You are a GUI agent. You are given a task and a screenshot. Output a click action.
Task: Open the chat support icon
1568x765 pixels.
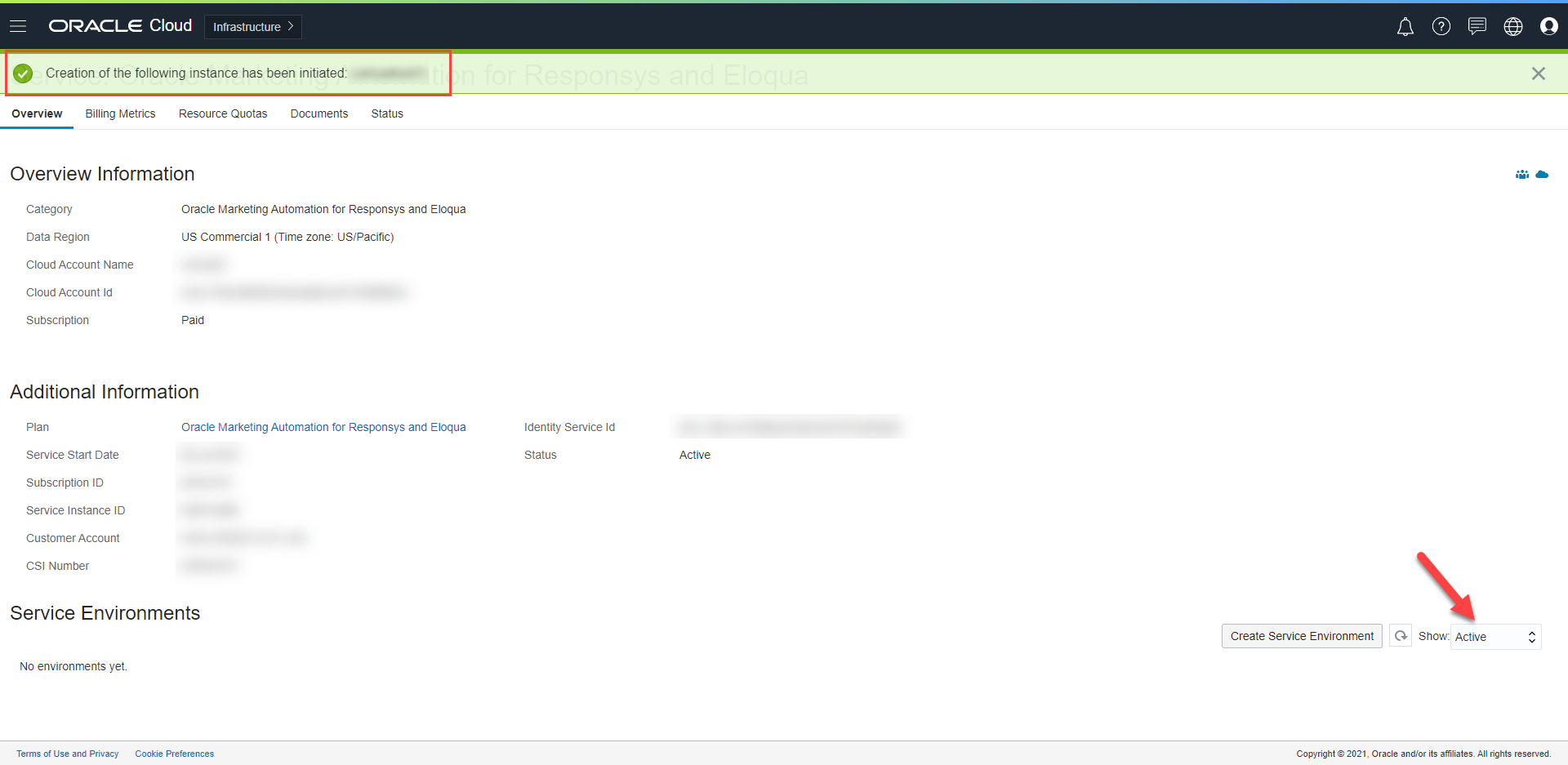(1477, 27)
